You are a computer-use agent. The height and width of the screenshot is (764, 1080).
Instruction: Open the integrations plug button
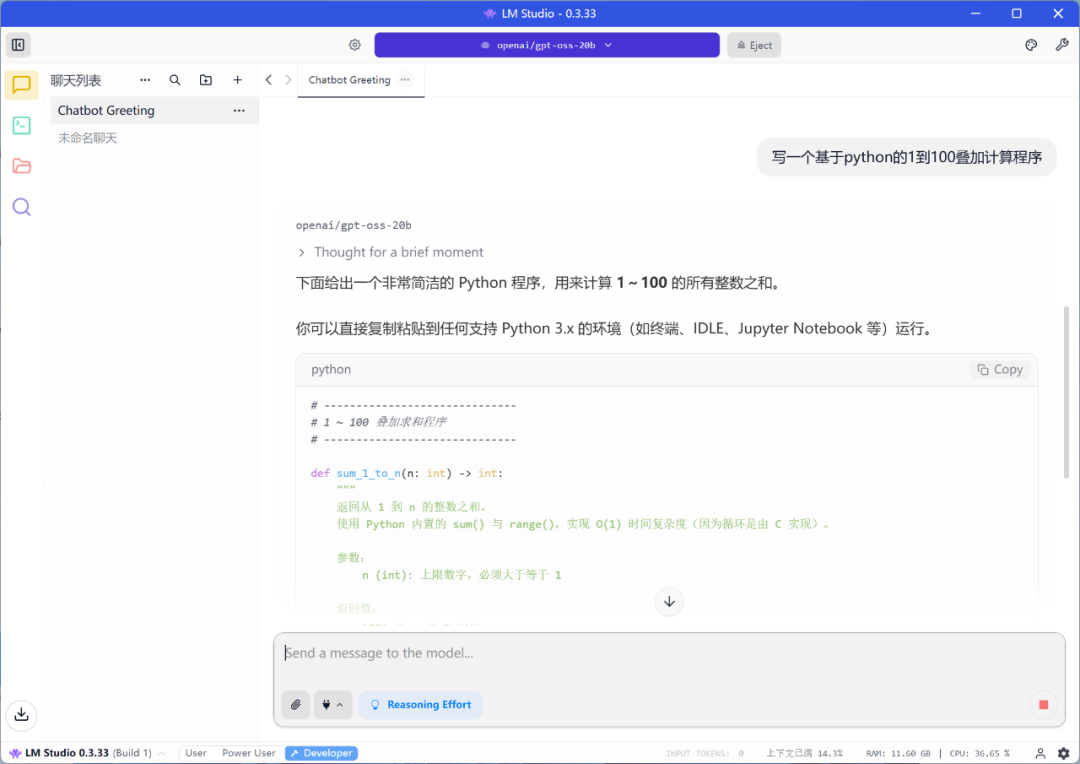coord(333,705)
